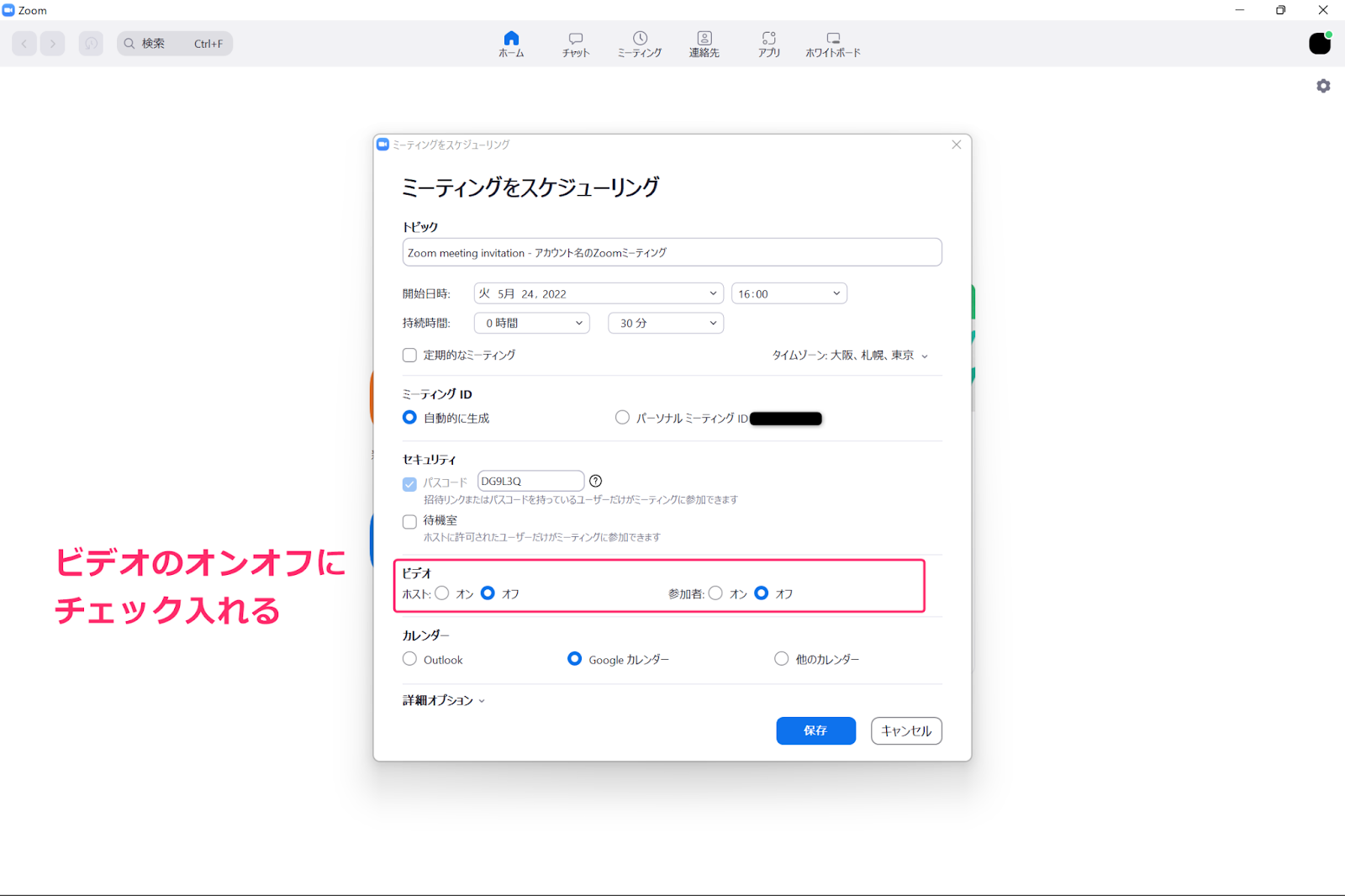Check the 定期的なミーティング checkbox
This screenshot has height=896, width=1345.
(x=409, y=356)
